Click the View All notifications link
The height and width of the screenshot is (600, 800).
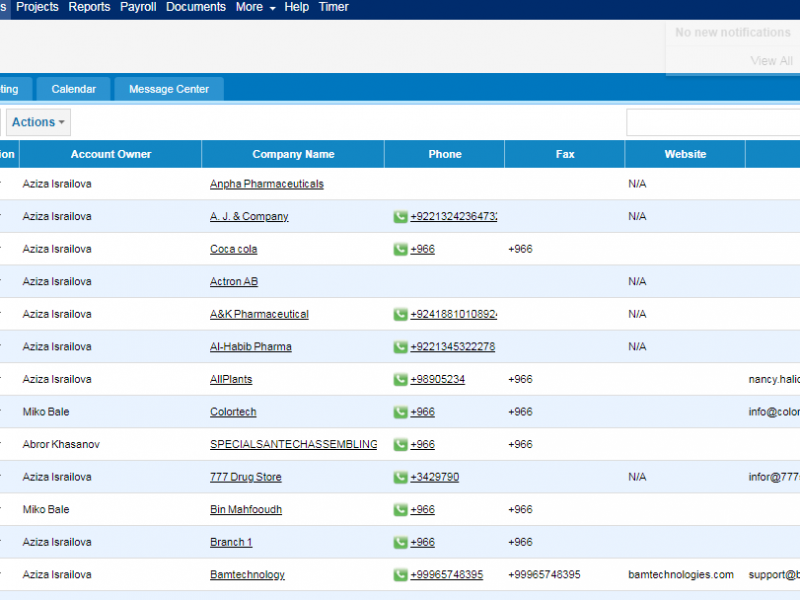(771, 61)
